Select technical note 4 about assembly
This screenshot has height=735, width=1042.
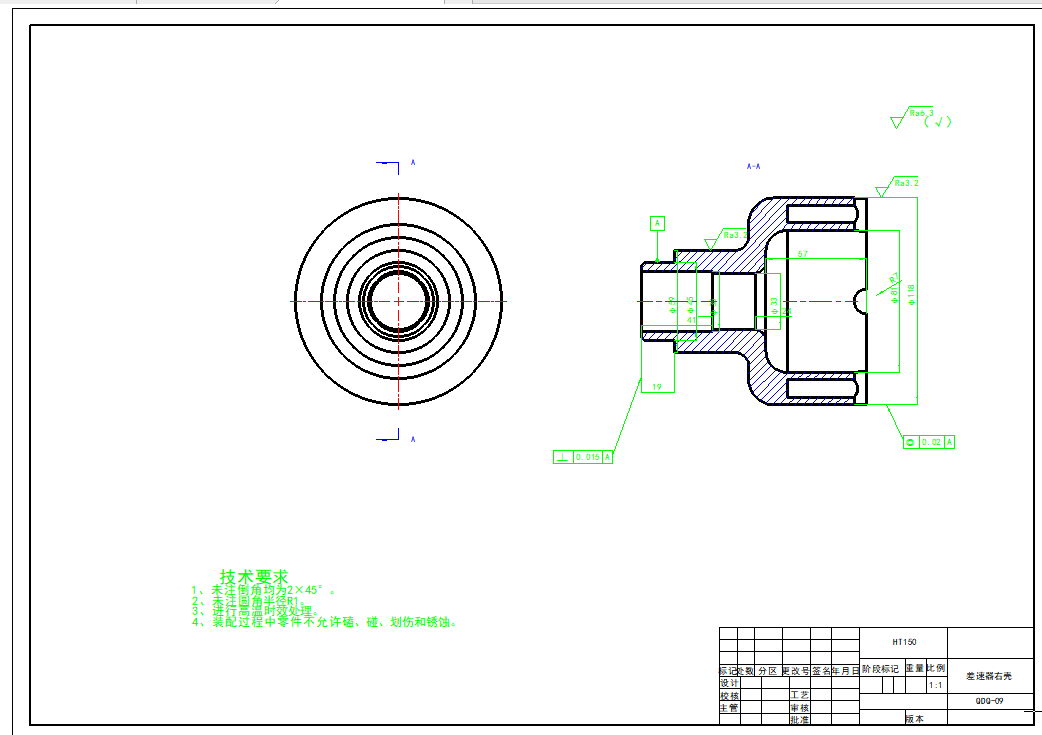click(x=325, y=622)
